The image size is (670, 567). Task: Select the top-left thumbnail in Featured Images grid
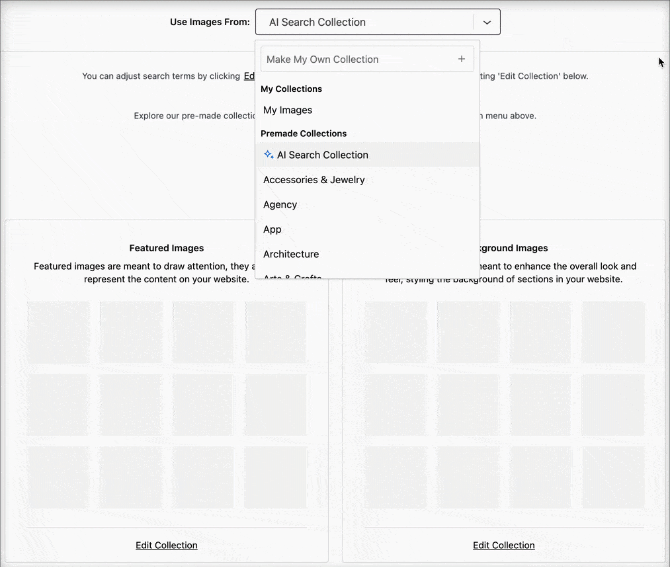click(x=57, y=332)
